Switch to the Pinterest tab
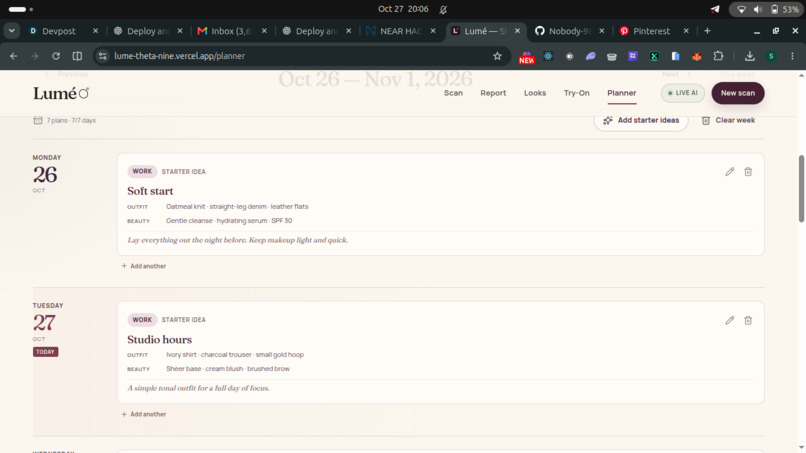The image size is (806, 453). click(651, 31)
